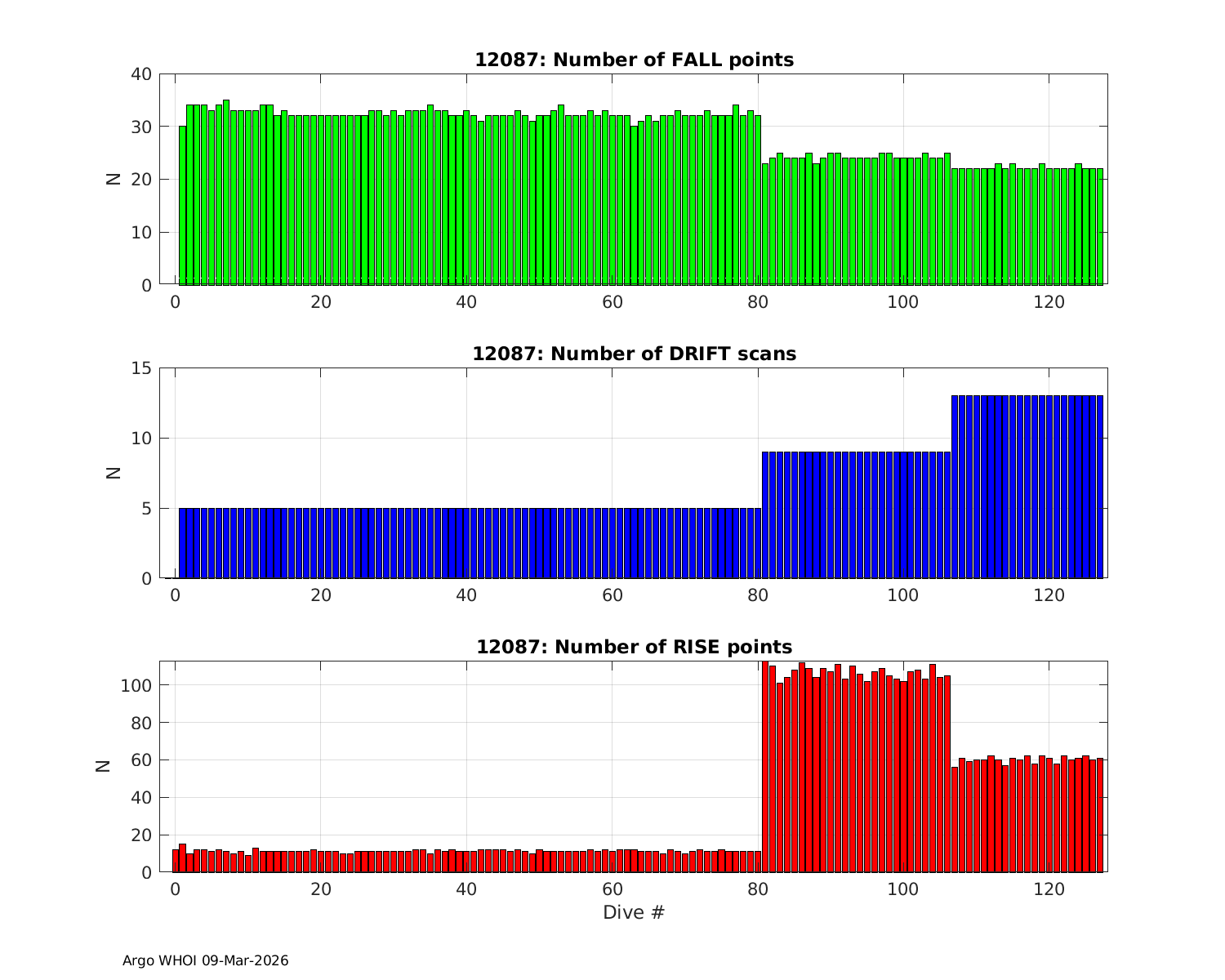Click the last red bar in RISE chart
1225x980 pixels.
(x=1099, y=815)
